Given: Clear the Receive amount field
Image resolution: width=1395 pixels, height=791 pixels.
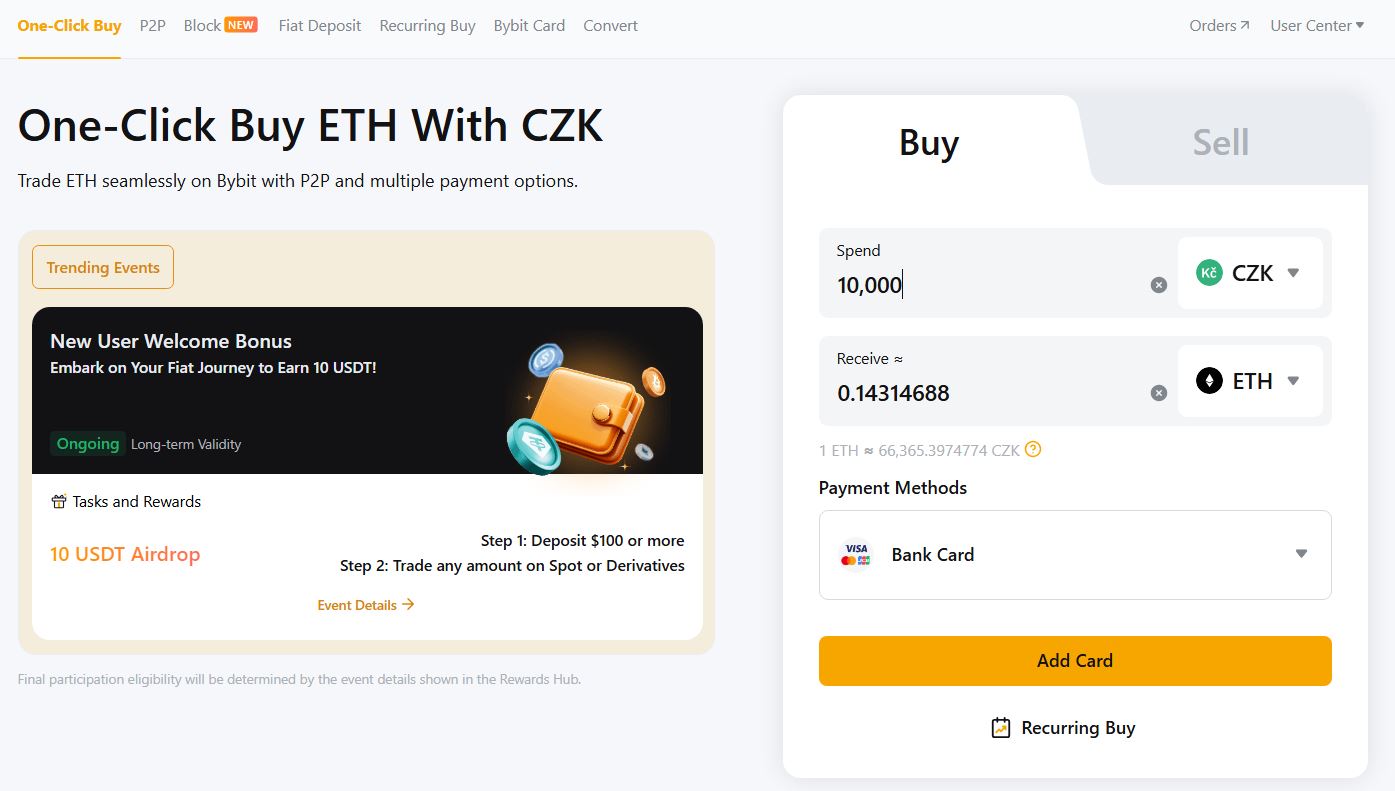Looking at the screenshot, I should click(x=1158, y=392).
